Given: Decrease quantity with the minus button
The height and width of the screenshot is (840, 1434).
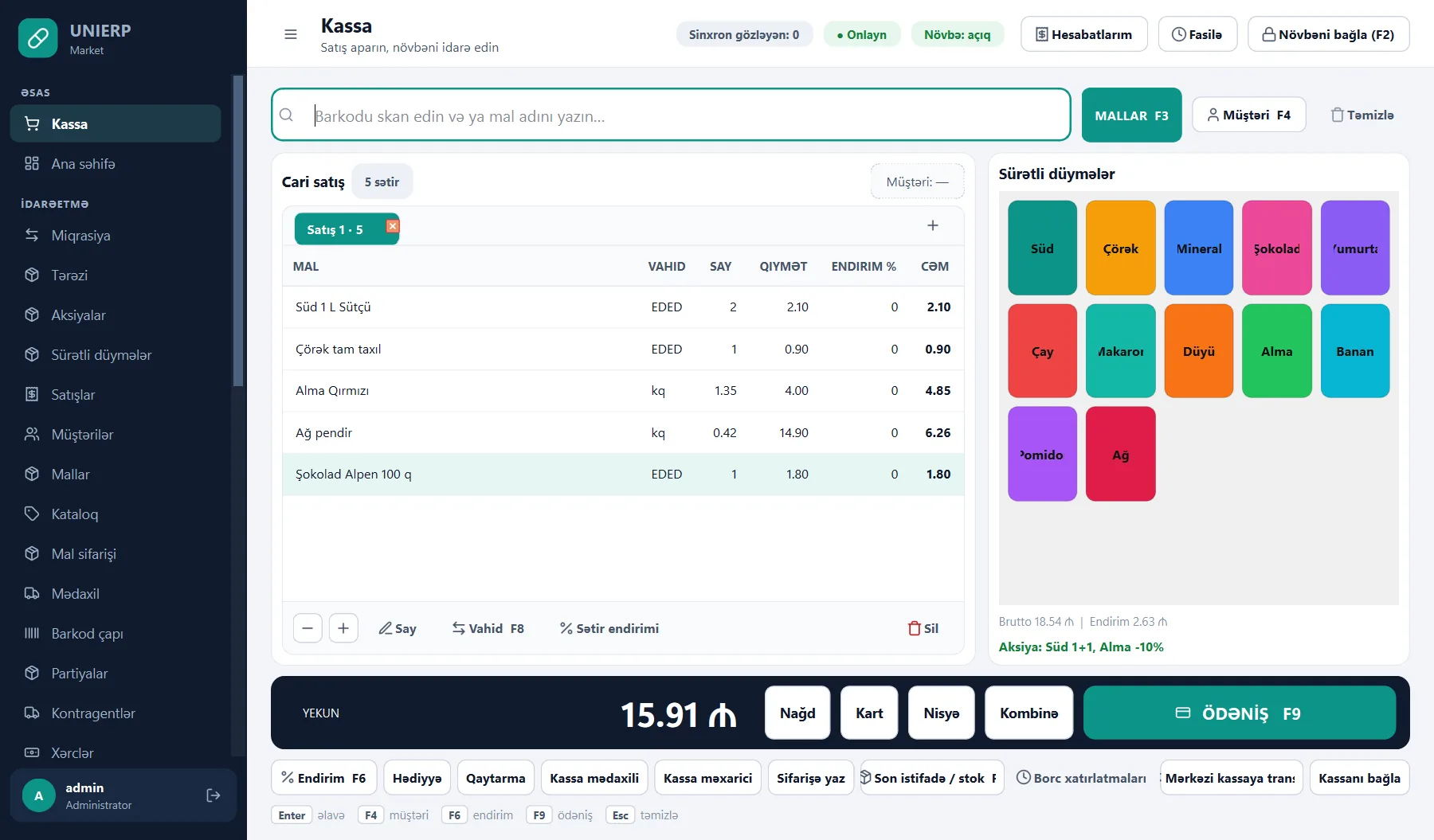Looking at the screenshot, I should pos(308,628).
